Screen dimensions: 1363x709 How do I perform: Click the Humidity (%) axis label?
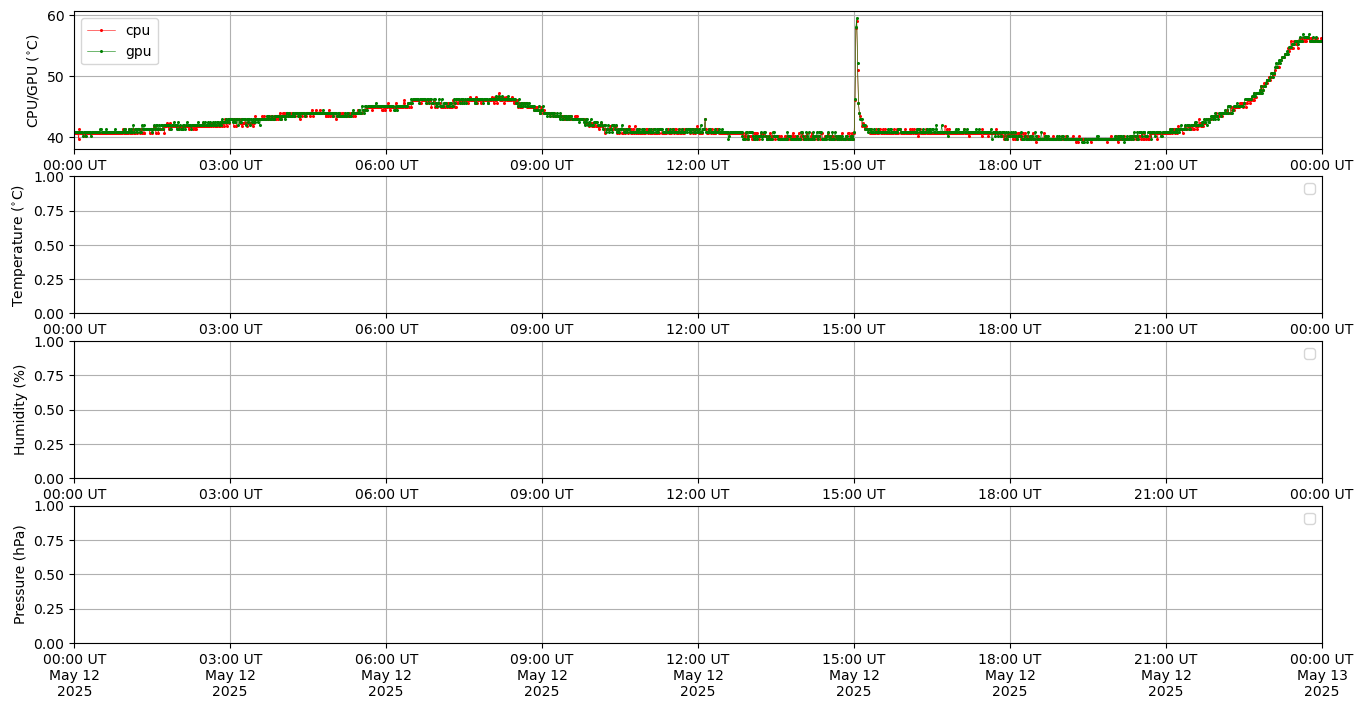[18, 410]
